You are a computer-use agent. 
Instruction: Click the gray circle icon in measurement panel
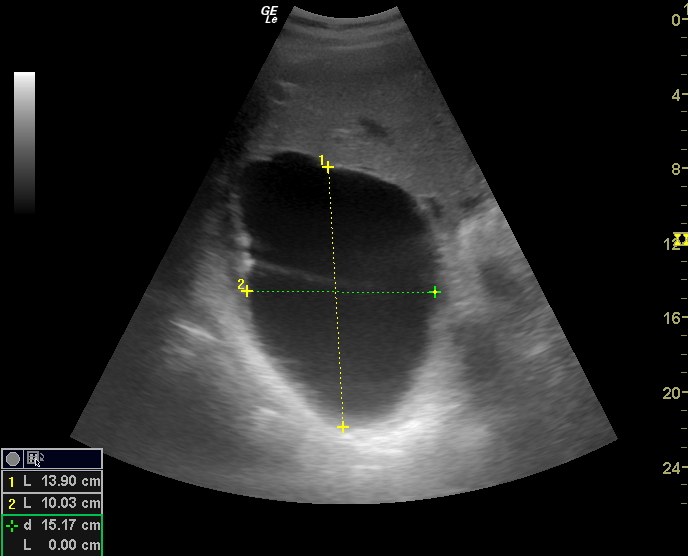point(13,459)
